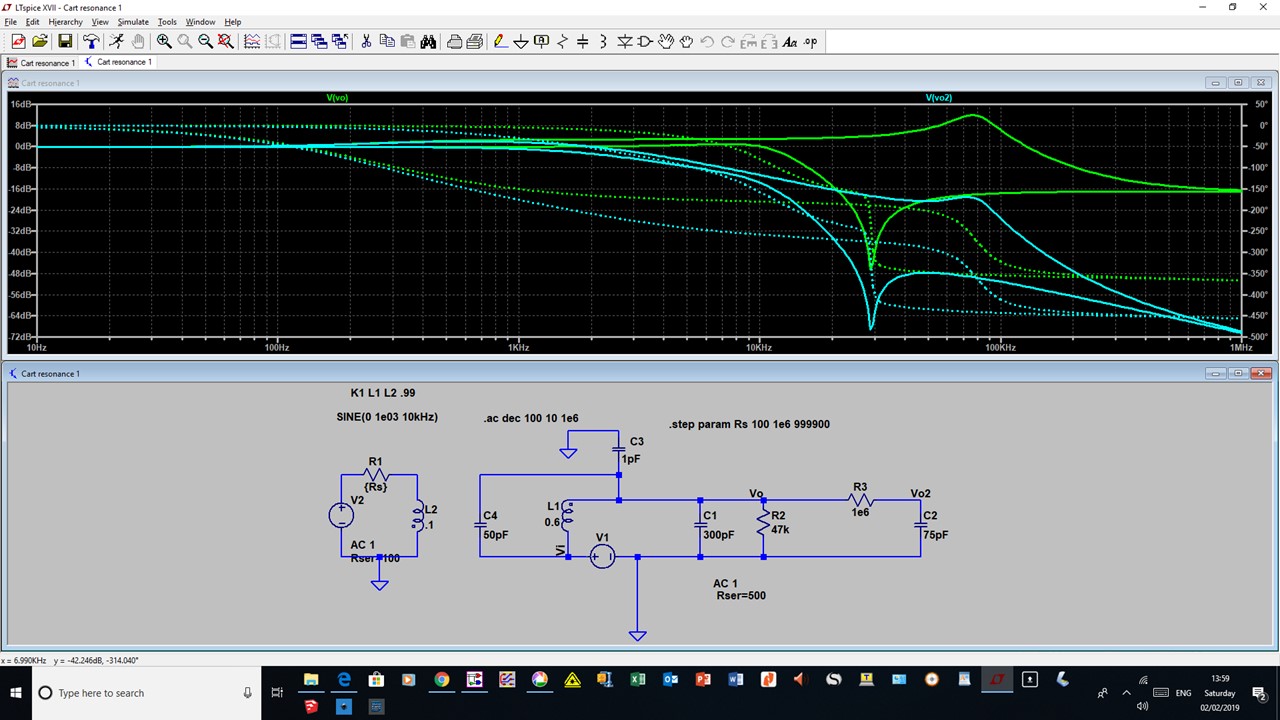This screenshot has width=1280, height=720.
Task: Click the Autorange waveform toolbar icon
Action: [x=252, y=41]
